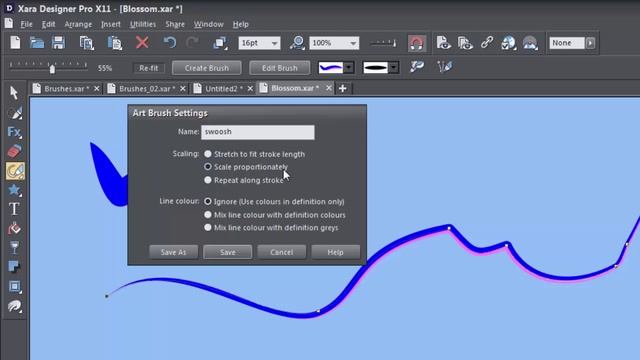
Task: Expand the brush stroke style dropdown
Action: tap(349, 67)
